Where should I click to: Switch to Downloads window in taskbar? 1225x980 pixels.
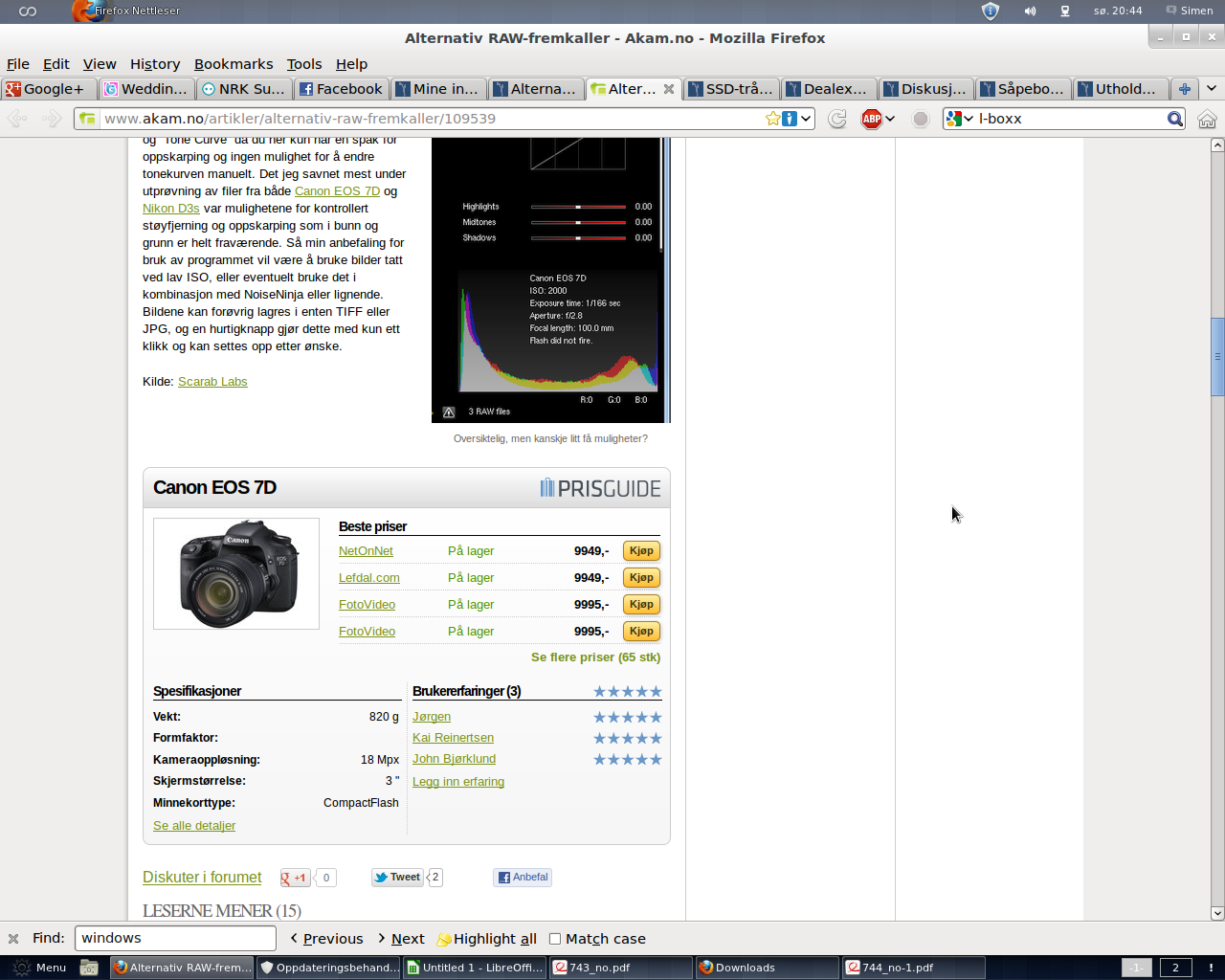click(x=766, y=968)
